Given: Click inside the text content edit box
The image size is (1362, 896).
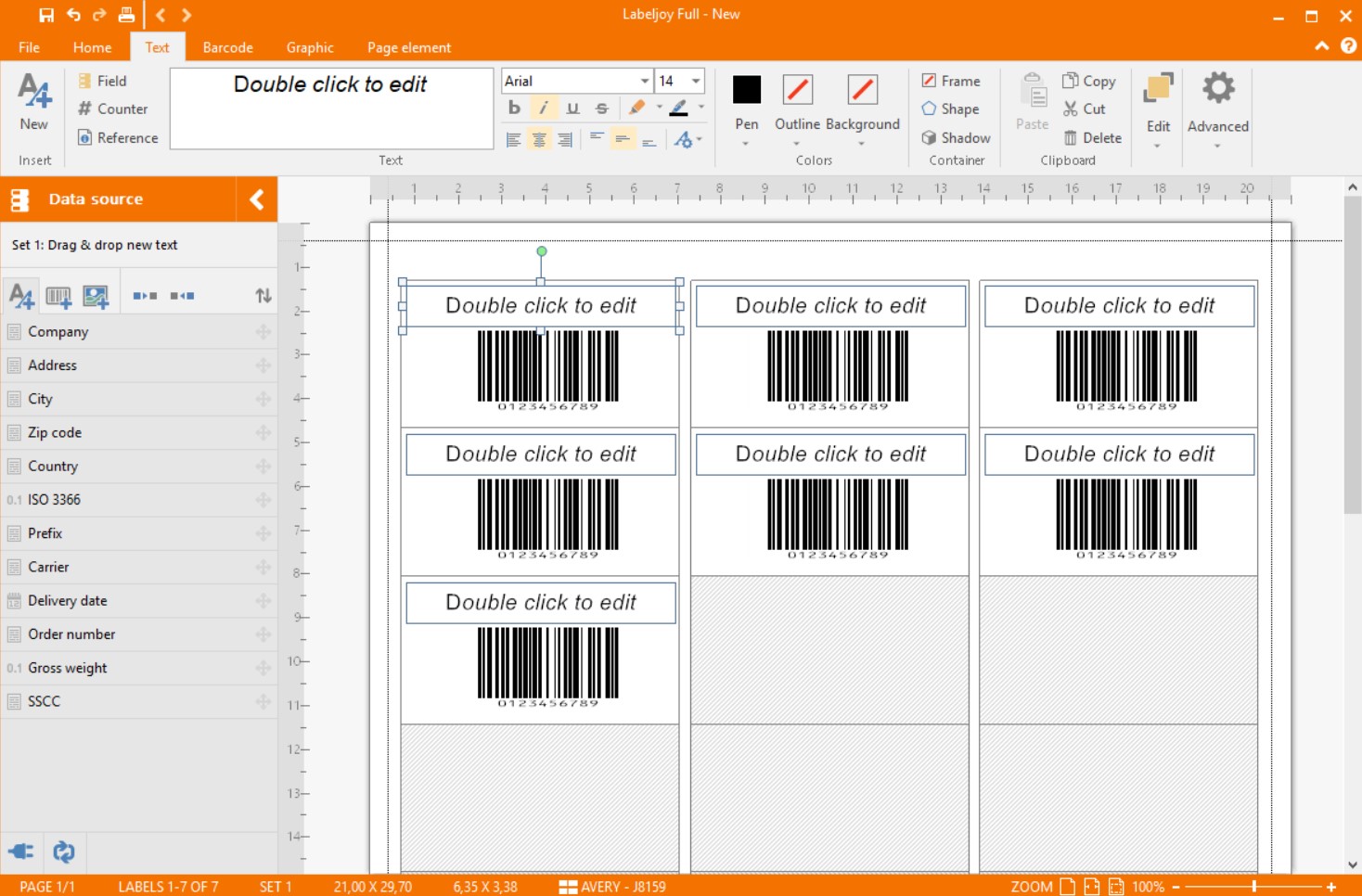Looking at the screenshot, I should click(x=331, y=109).
